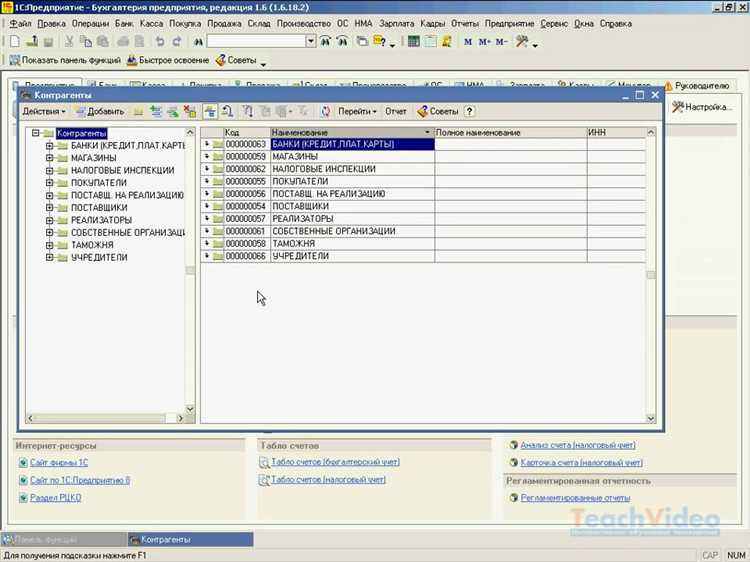
Task: Click the Copy icon in main toolbar
Action: [x=86, y=42]
